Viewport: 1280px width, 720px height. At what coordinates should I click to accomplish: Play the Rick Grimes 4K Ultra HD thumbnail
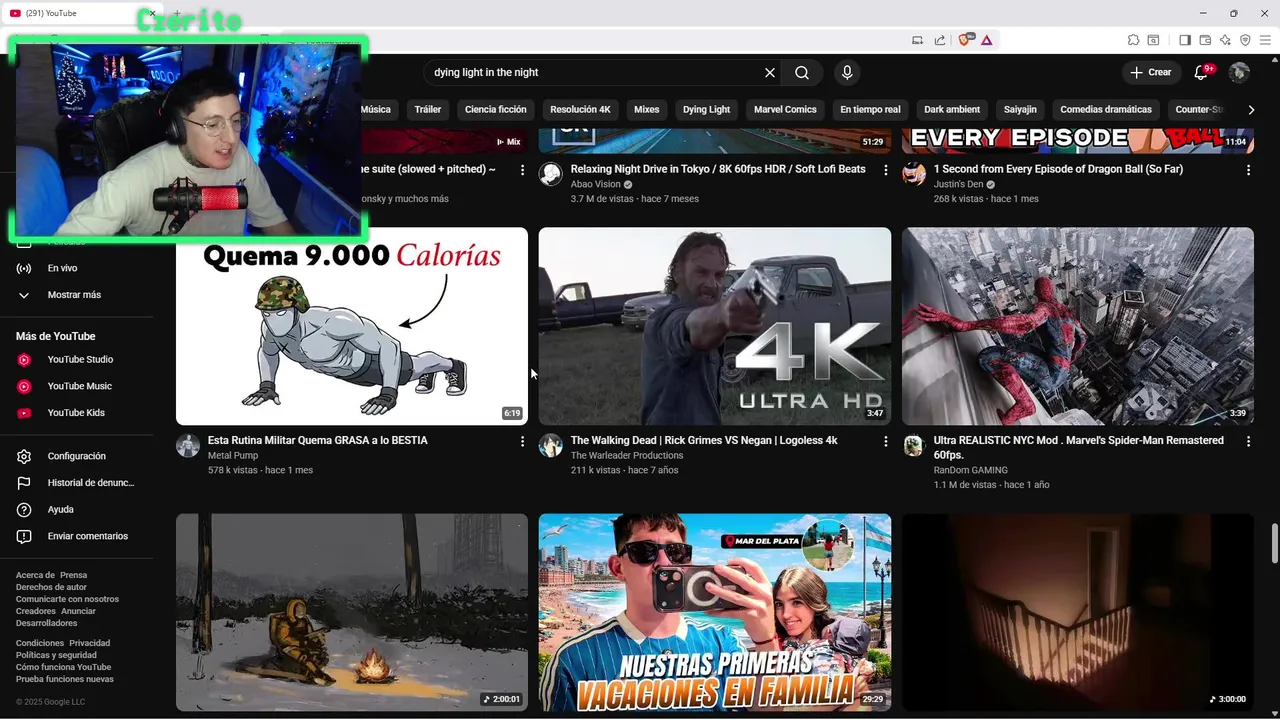click(715, 326)
